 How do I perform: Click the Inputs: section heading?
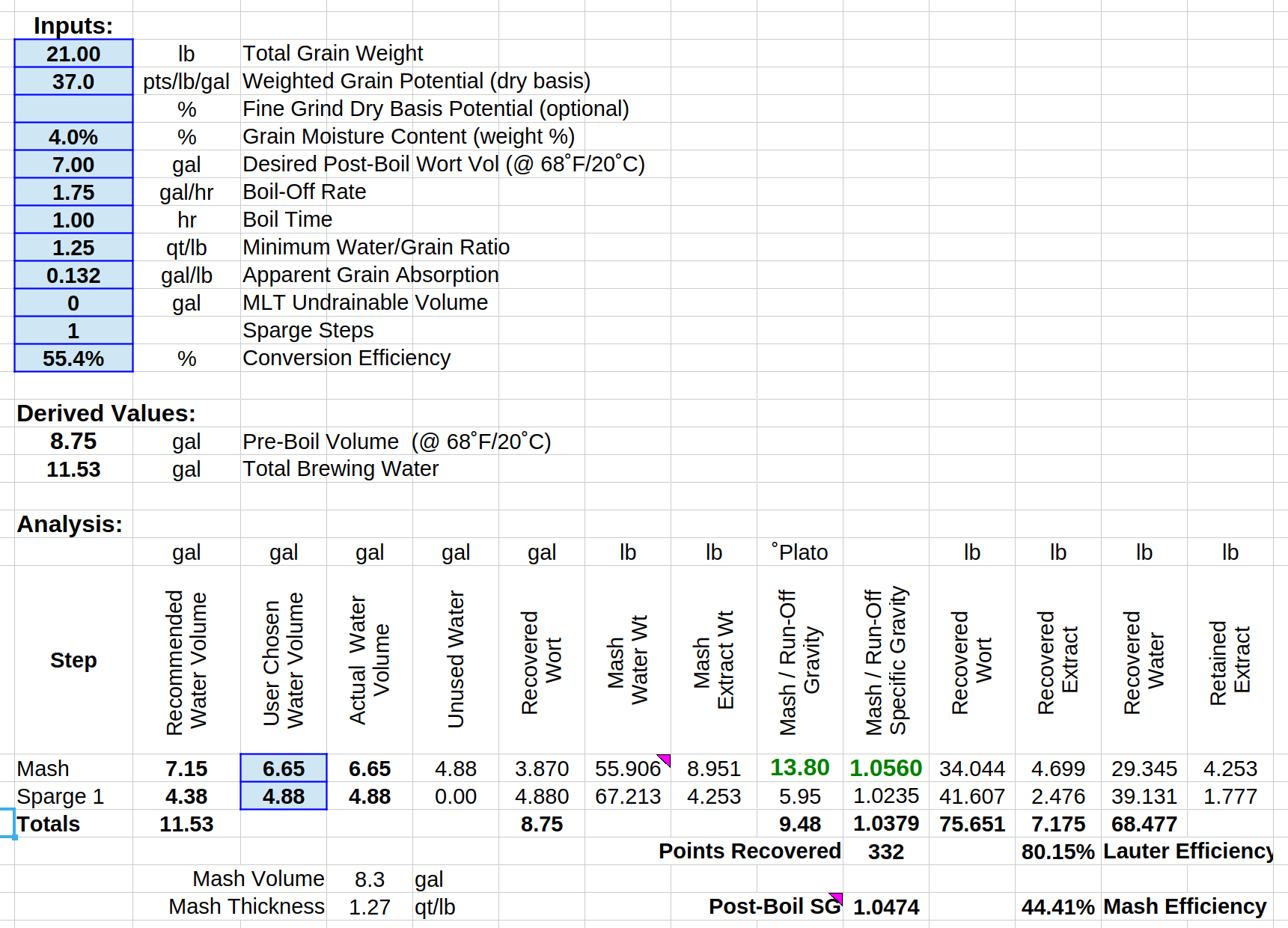coord(73,26)
